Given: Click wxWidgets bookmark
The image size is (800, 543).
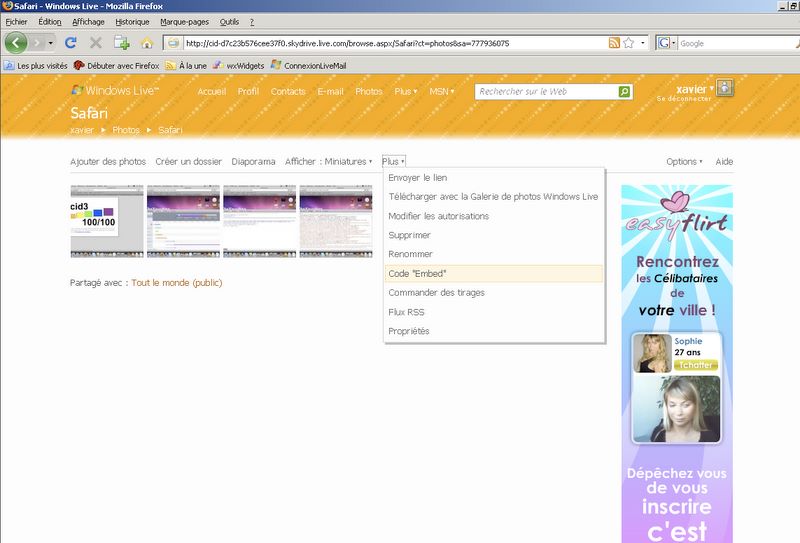Looking at the screenshot, I should point(238,65).
